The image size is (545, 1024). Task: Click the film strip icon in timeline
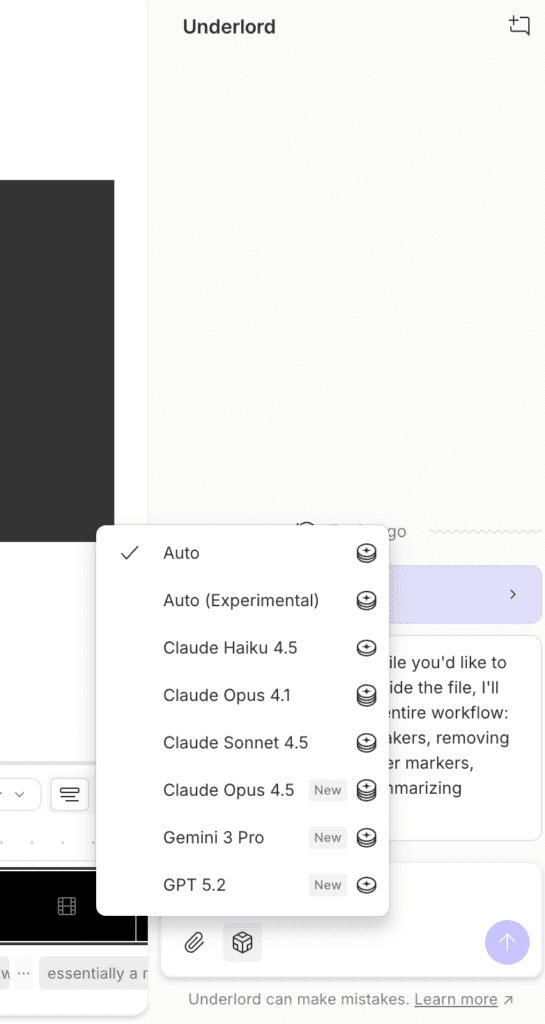tap(67, 906)
